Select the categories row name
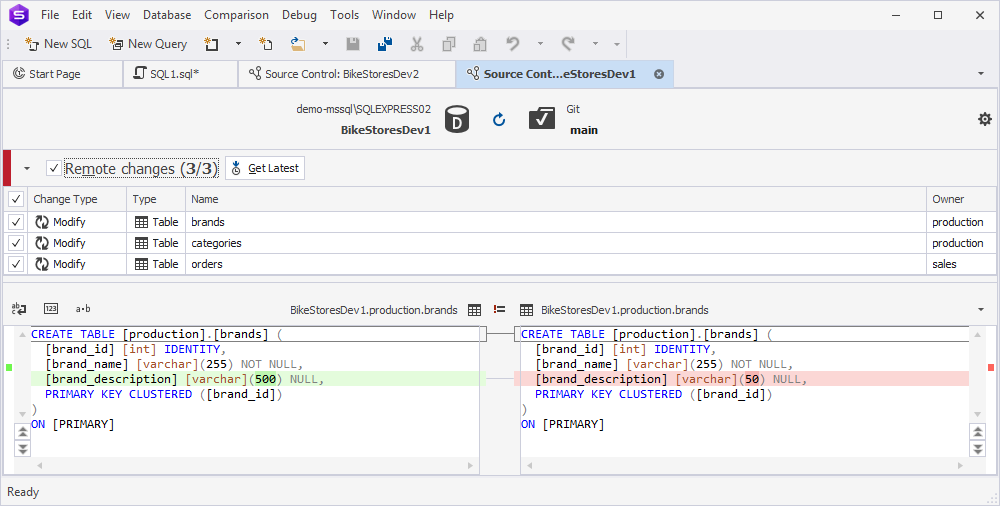This screenshot has height=506, width=1000. (x=216, y=243)
